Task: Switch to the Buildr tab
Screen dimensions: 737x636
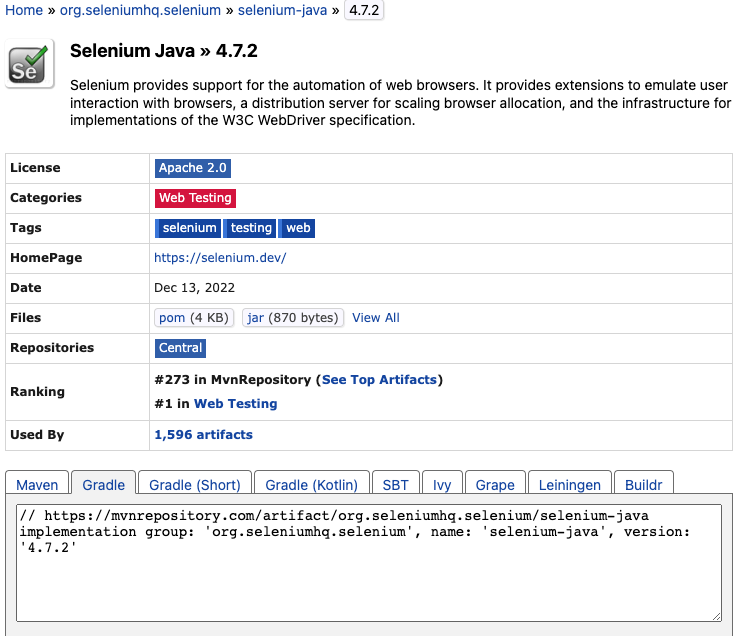Action: [643, 484]
